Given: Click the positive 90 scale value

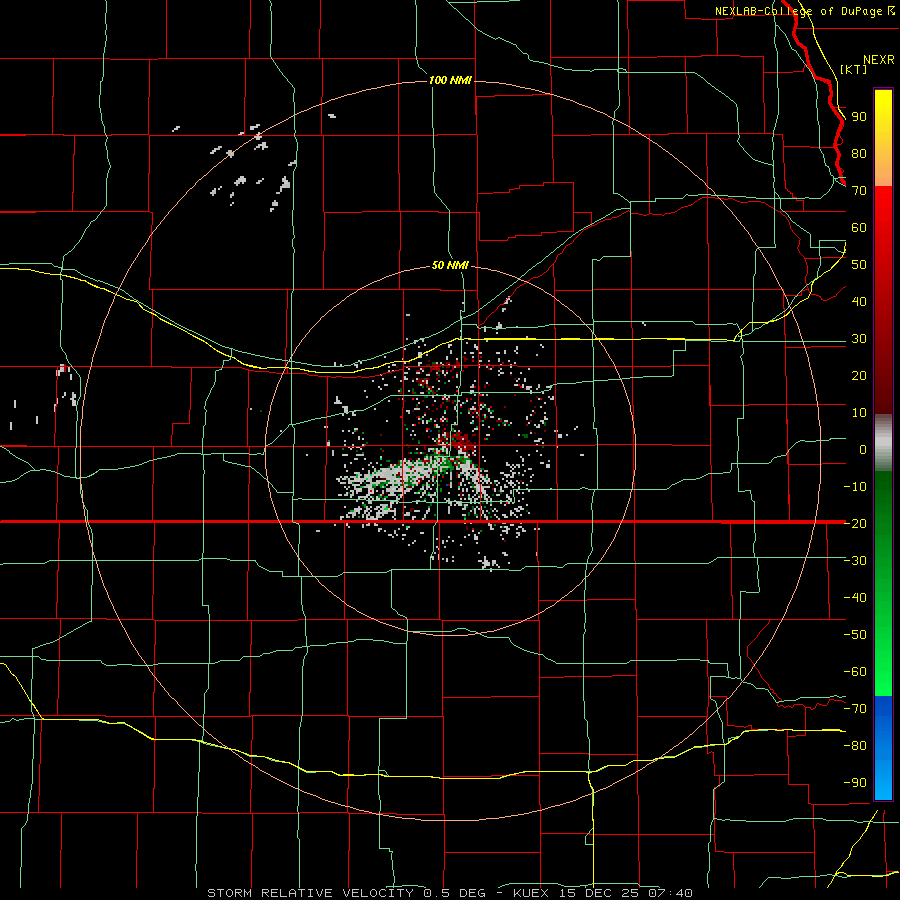Looking at the screenshot, I should coord(859,117).
